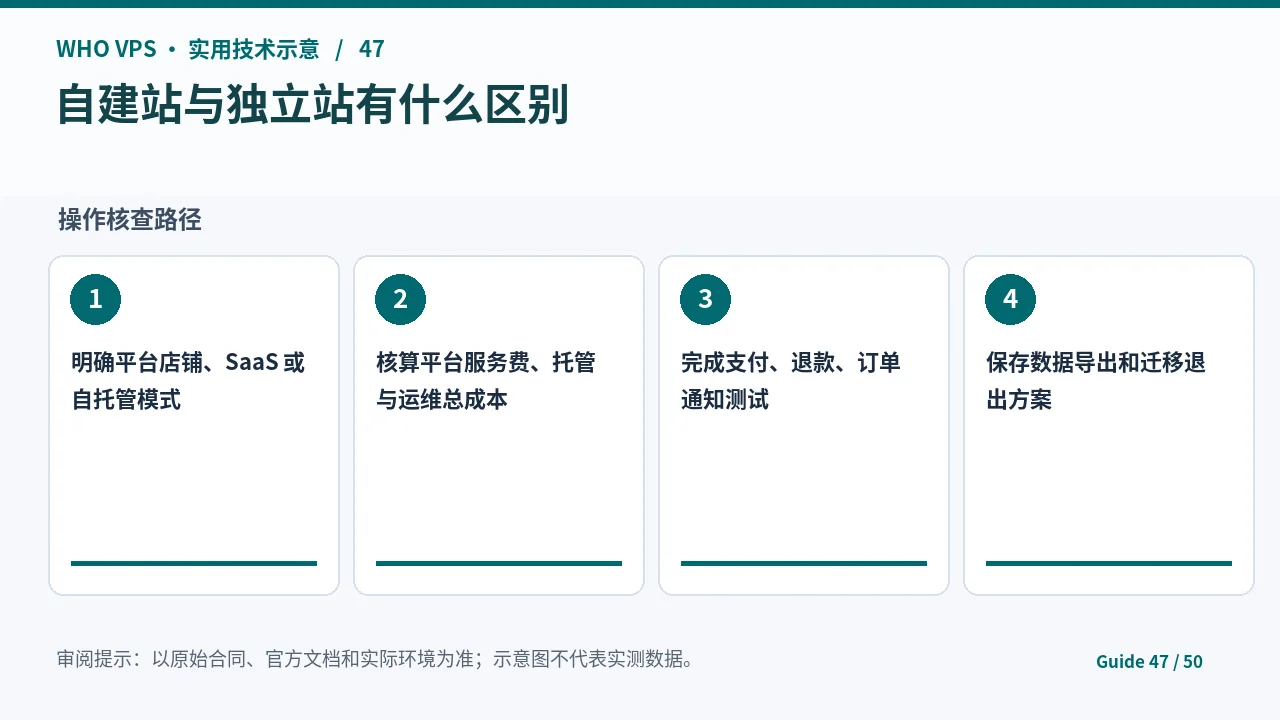The image size is (1280, 720).
Task: Click the step 4 number circle
Action: click(1010, 299)
